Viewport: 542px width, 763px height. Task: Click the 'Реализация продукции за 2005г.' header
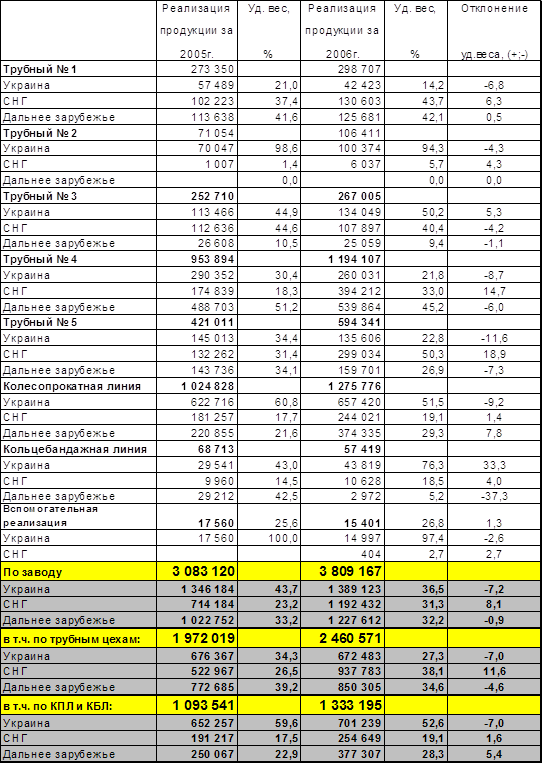pyautogui.click(x=197, y=31)
